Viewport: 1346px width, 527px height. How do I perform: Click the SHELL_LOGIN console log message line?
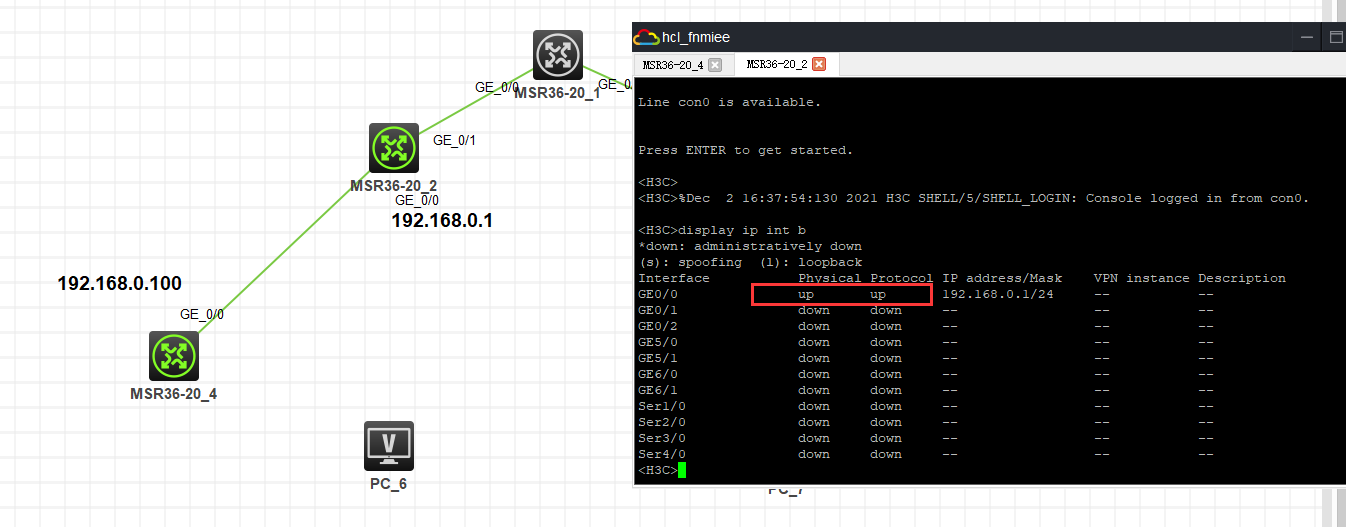[974, 198]
